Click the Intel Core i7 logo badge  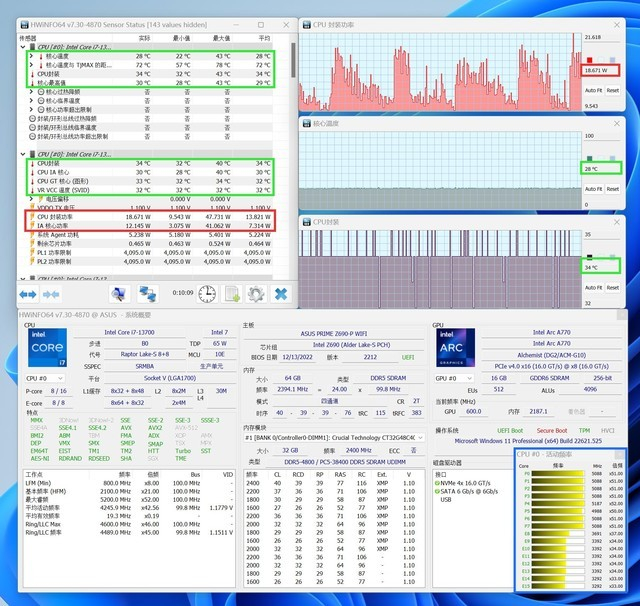click(47, 347)
